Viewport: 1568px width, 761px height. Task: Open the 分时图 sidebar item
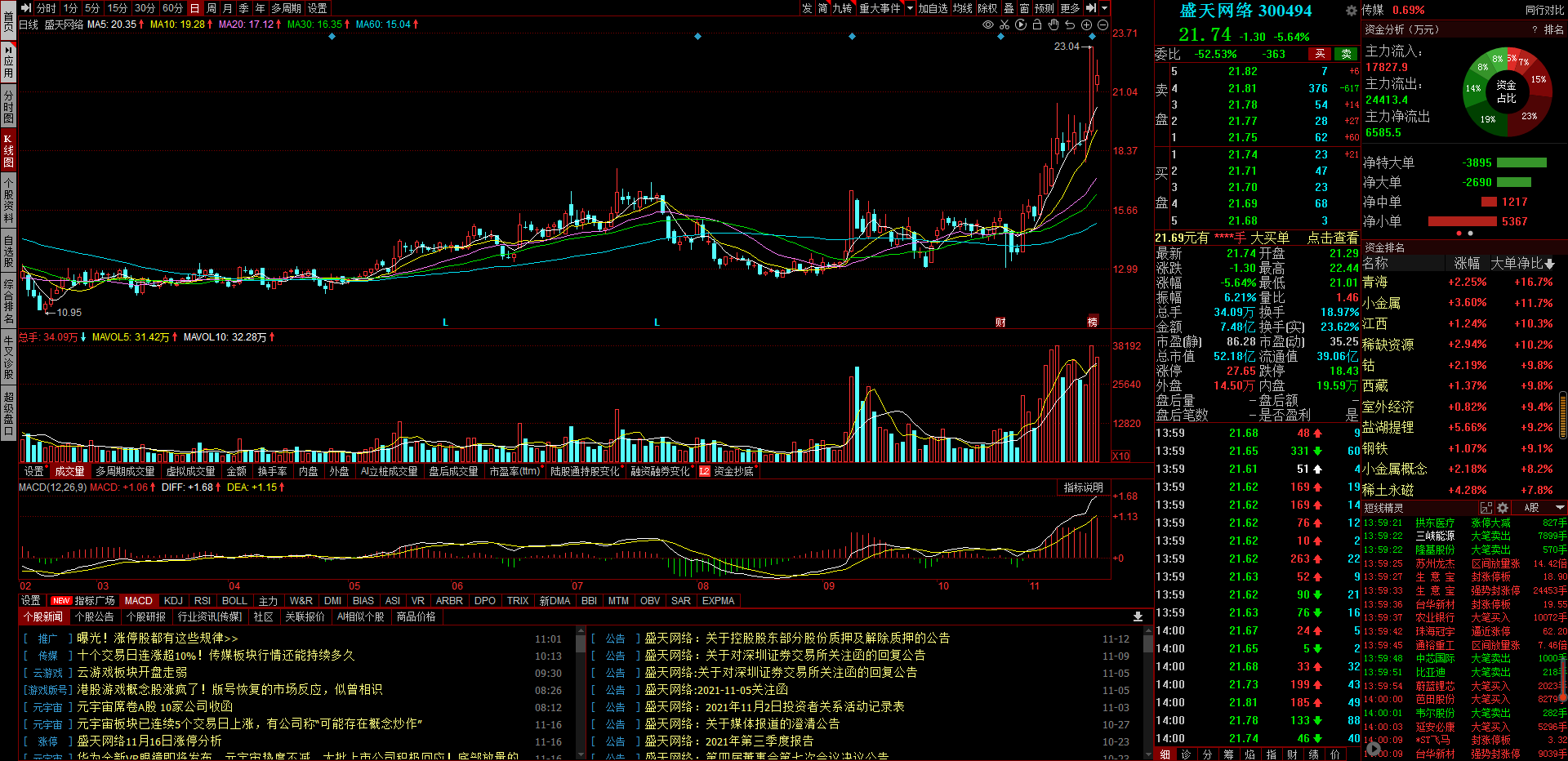click(8, 108)
